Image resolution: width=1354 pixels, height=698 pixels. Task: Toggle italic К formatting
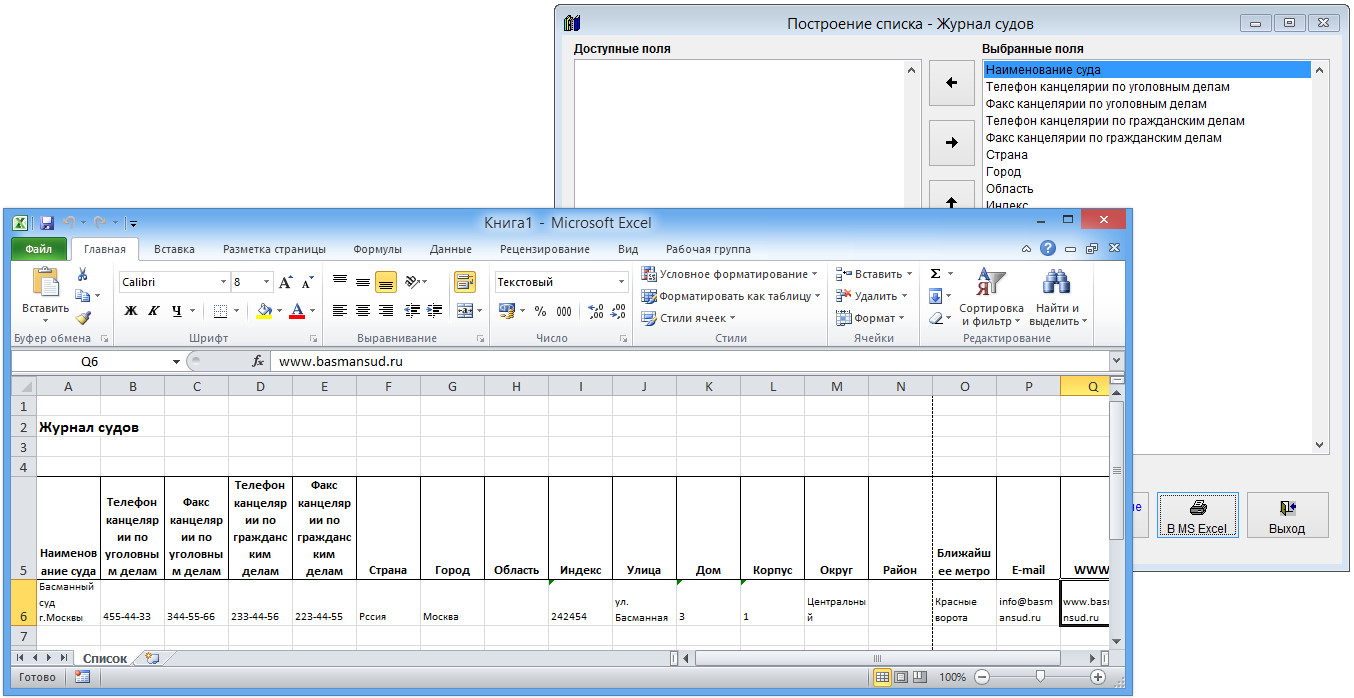pyautogui.click(x=154, y=311)
